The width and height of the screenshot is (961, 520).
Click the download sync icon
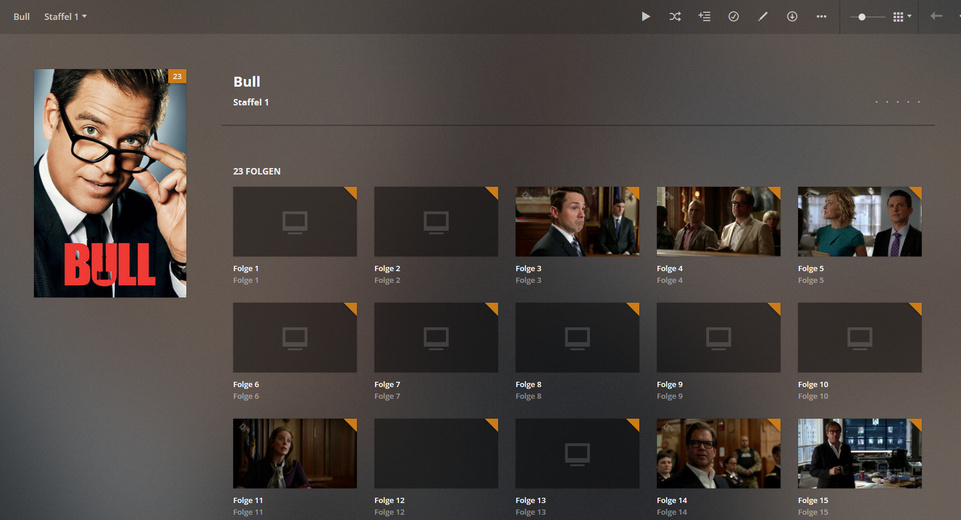point(792,17)
